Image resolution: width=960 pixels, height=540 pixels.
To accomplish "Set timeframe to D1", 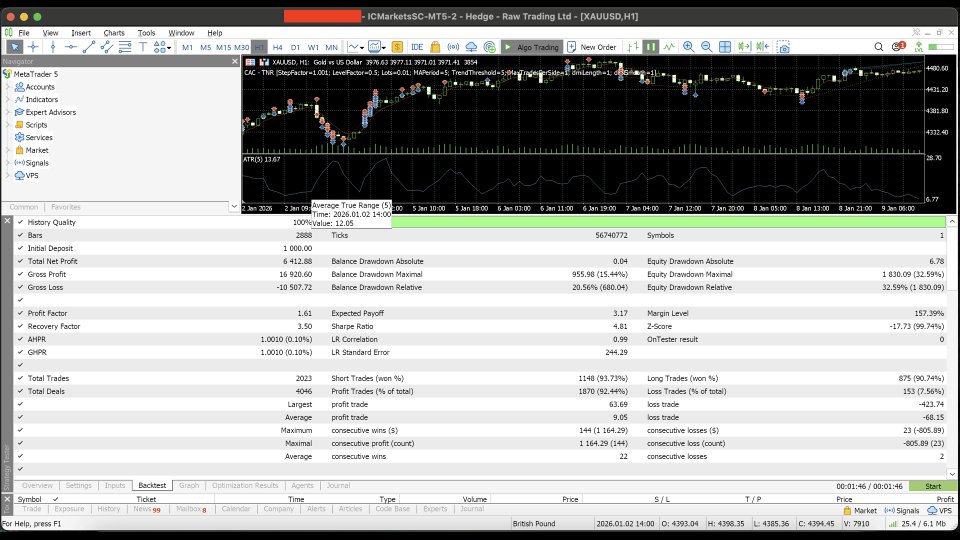I will (295, 47).
